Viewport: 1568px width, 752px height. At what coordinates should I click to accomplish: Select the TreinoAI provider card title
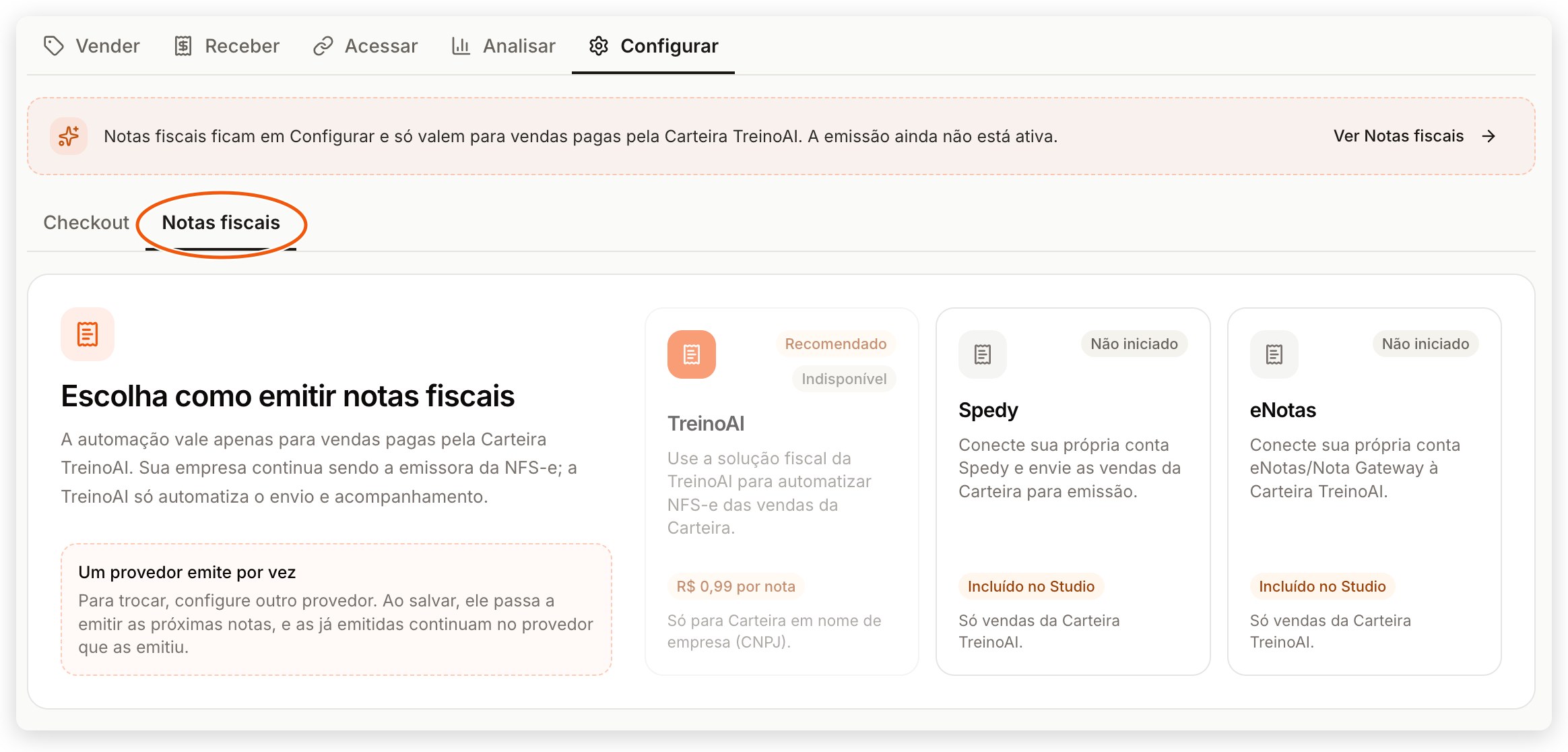pos(706,424)
